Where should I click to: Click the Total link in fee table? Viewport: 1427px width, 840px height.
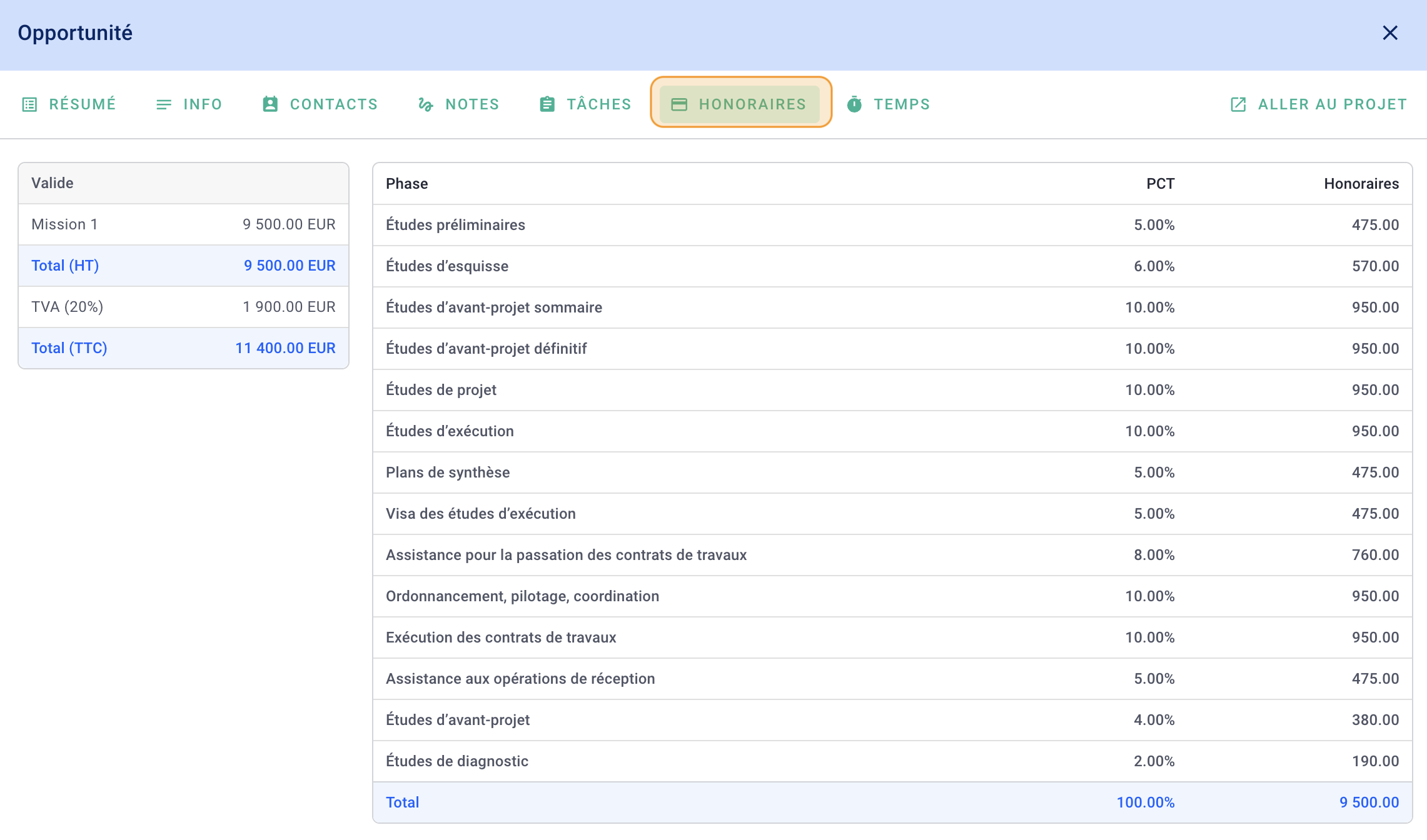(x=402, y=801)
